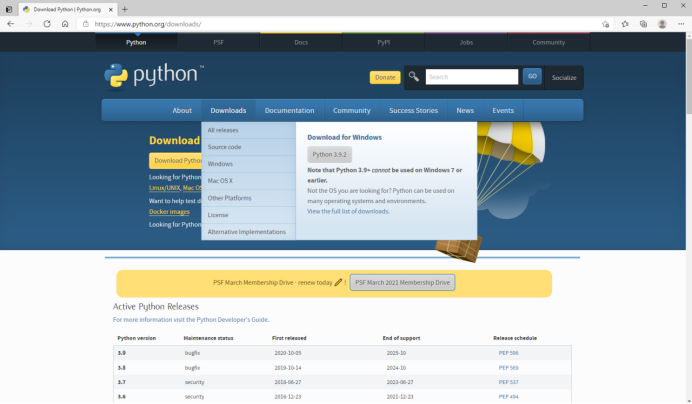This screenshot has height=404, width=692.
Task: Open the PEP 494 link
Action: coord(508,396)
